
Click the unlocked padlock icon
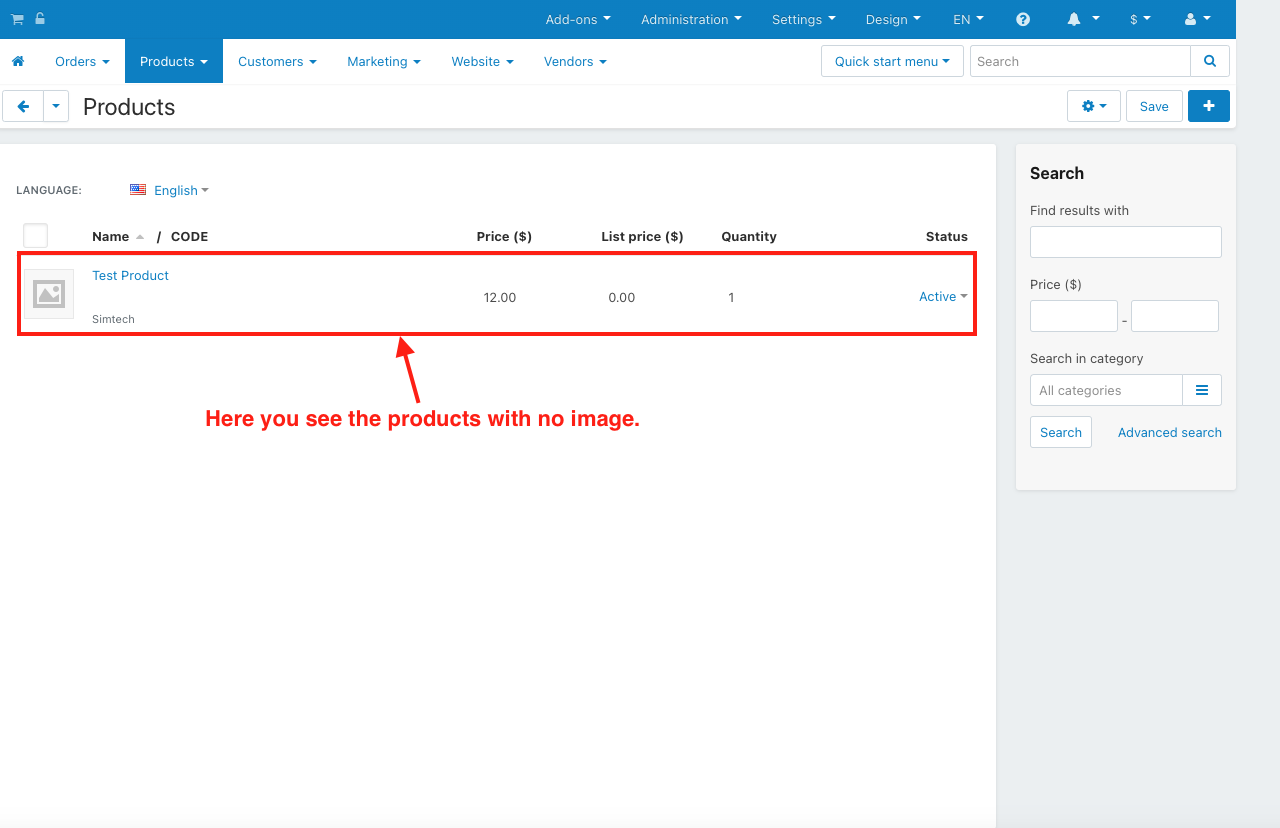click(x=39, y=19)
